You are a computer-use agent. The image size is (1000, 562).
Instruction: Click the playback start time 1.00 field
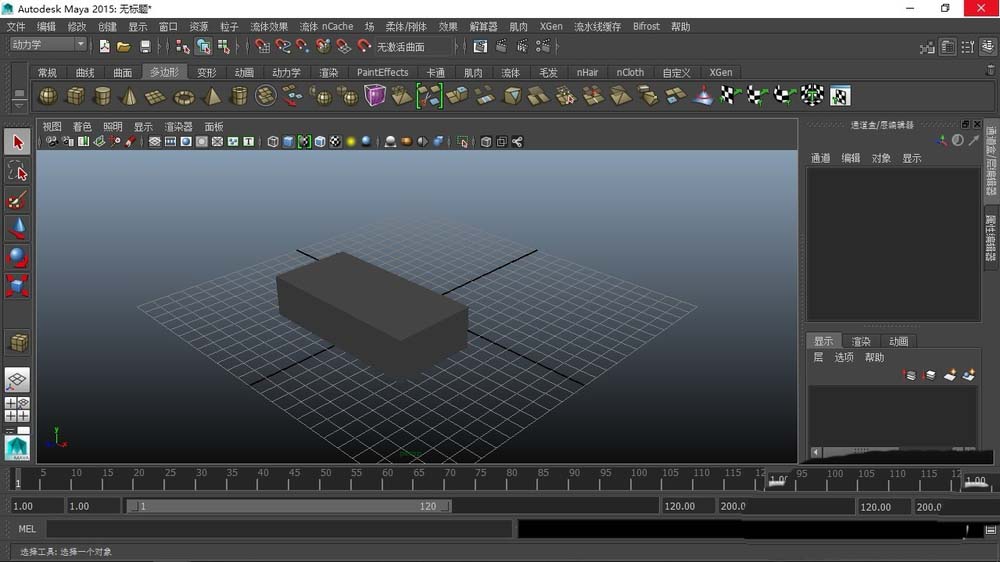(92, 506)
